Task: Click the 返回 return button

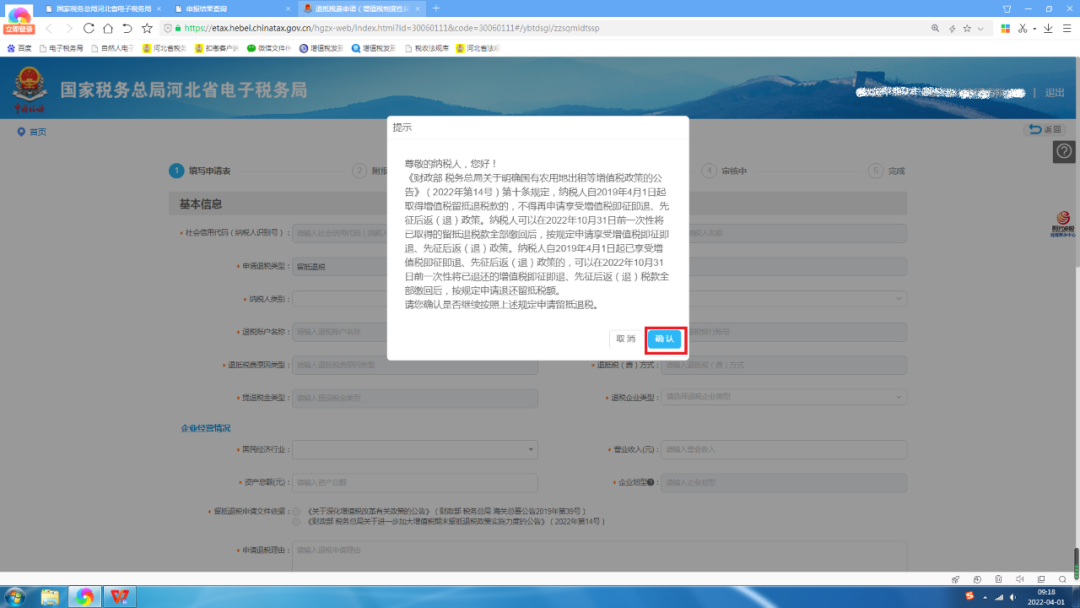Action: click(x=1046, y=129)
